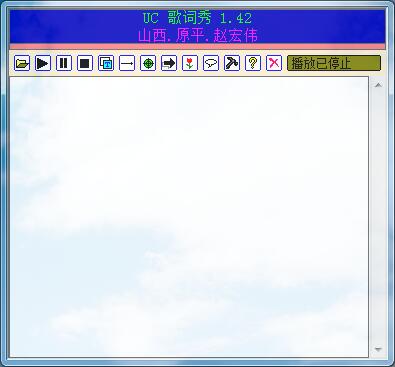
Task: Click the 山西.原平.赵宏伟 author text
Action: tap(198, 35)
